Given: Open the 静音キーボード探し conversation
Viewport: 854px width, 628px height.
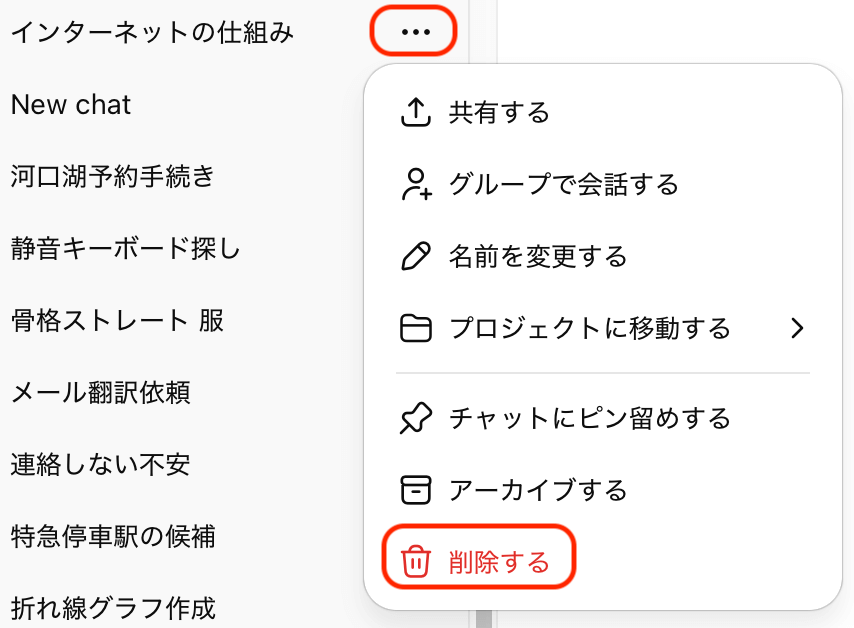Looking at the screenshot, I should (126, 249).
